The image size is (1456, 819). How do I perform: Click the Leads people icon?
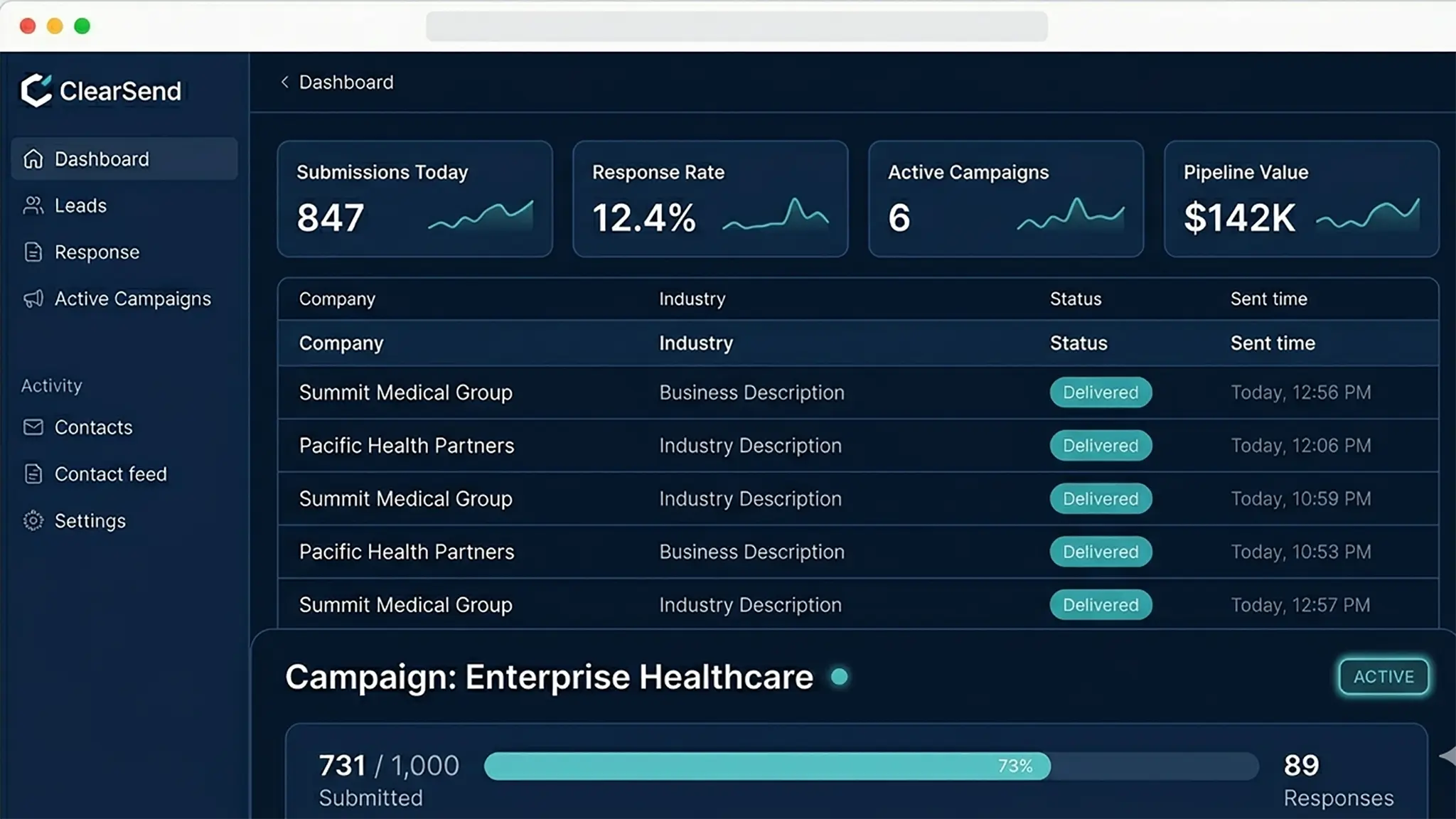click(x=33, y=205)
